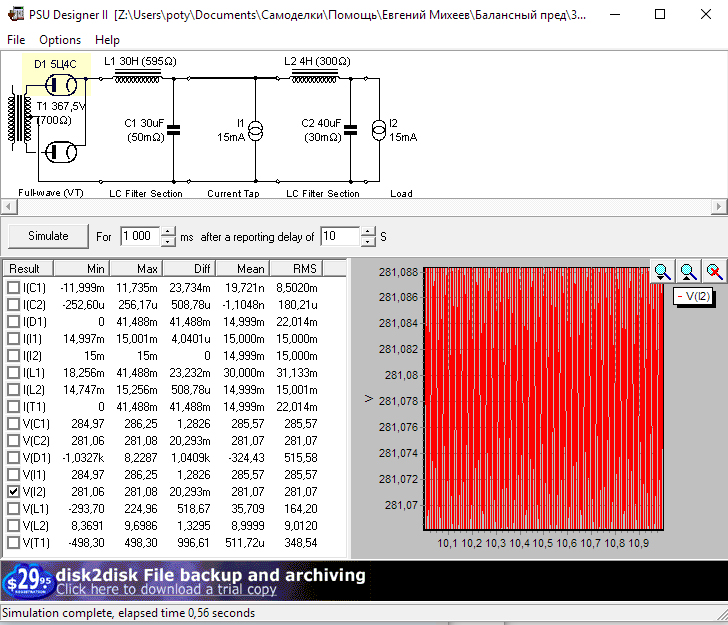Increase simulation time with up spinner arrow

point(168,231)
